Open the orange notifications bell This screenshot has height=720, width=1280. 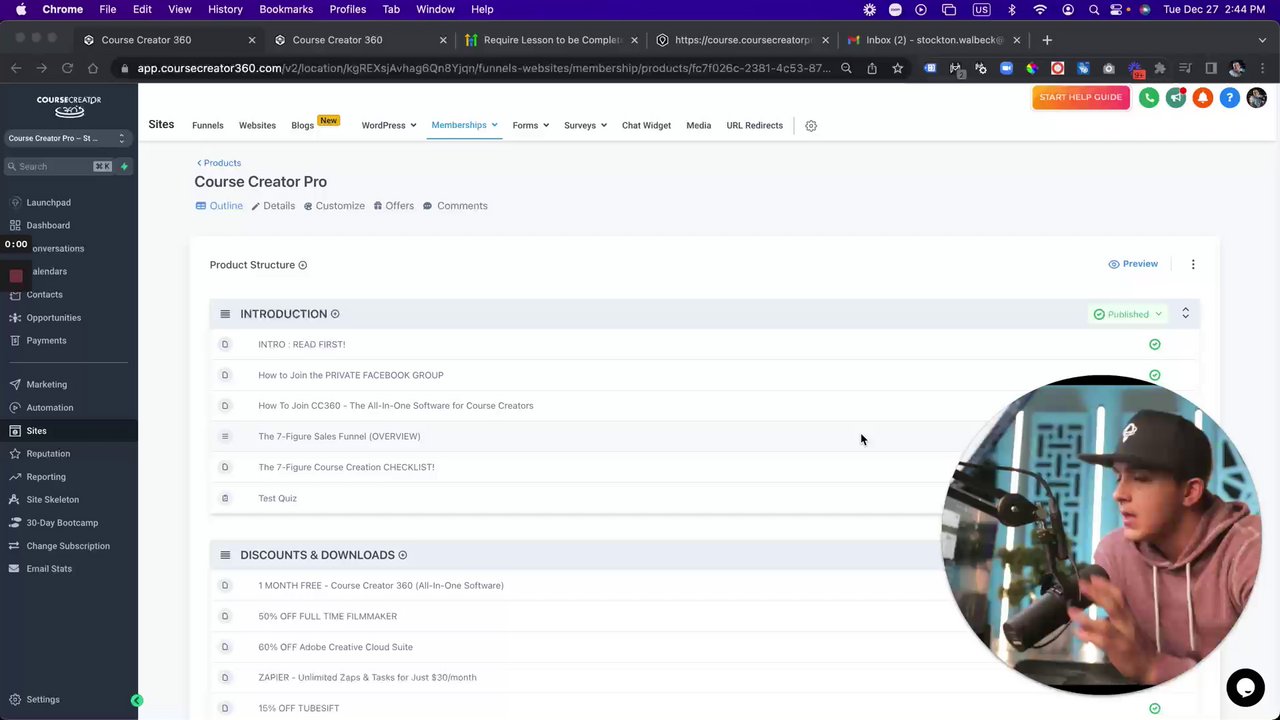pos(1203,97)
